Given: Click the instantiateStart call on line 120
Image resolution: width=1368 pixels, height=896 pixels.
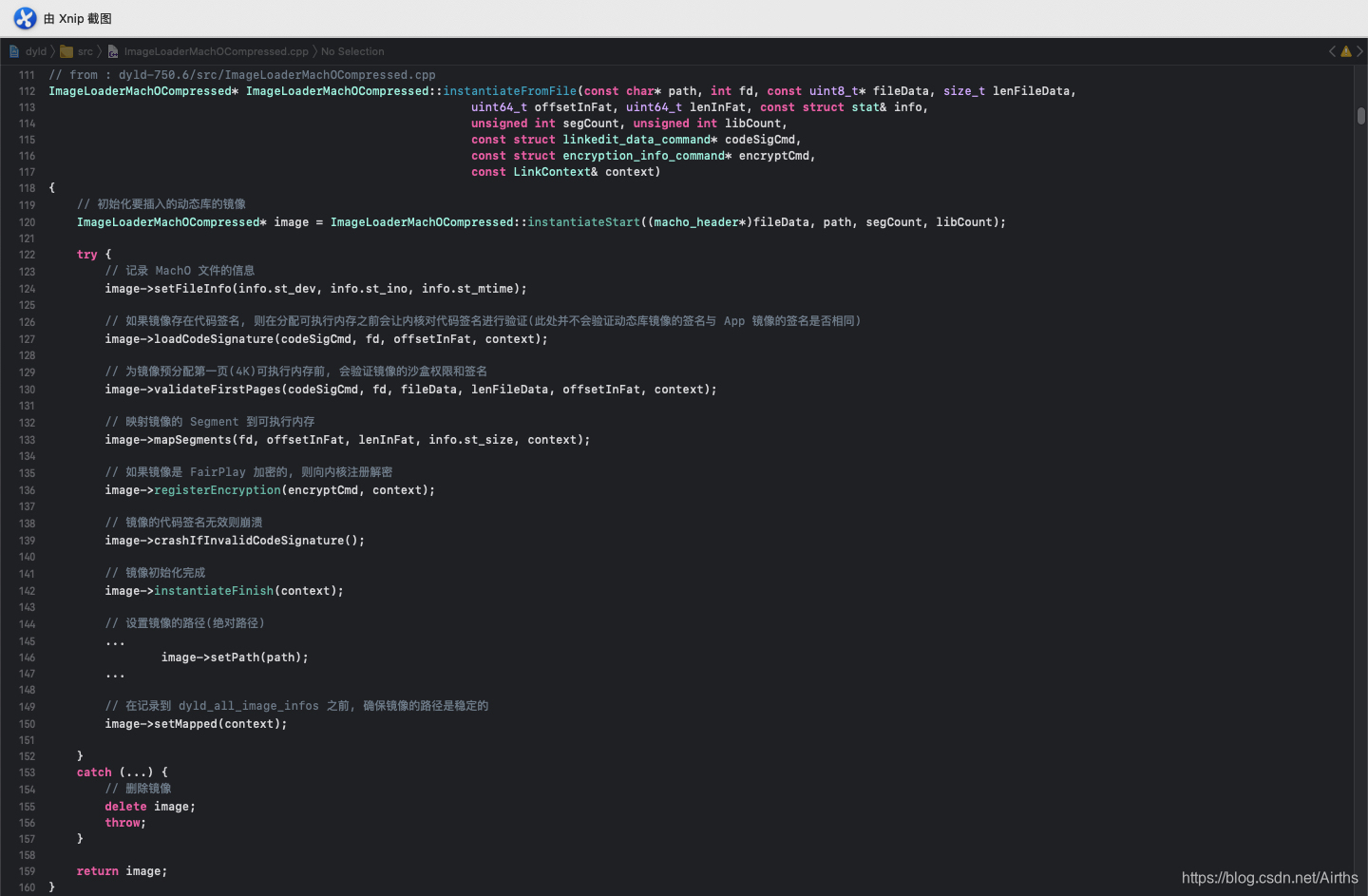Looking at the screenshot, I should 584,222.
